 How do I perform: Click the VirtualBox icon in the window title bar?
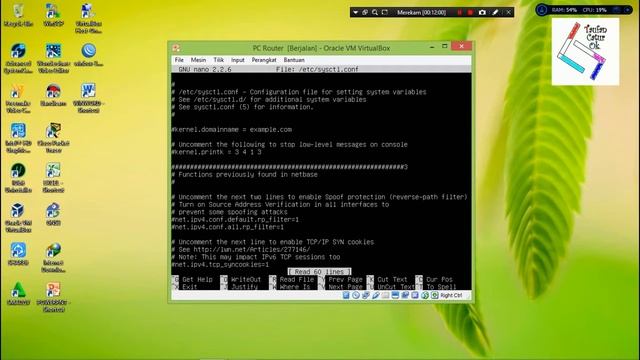pos(176,48)
